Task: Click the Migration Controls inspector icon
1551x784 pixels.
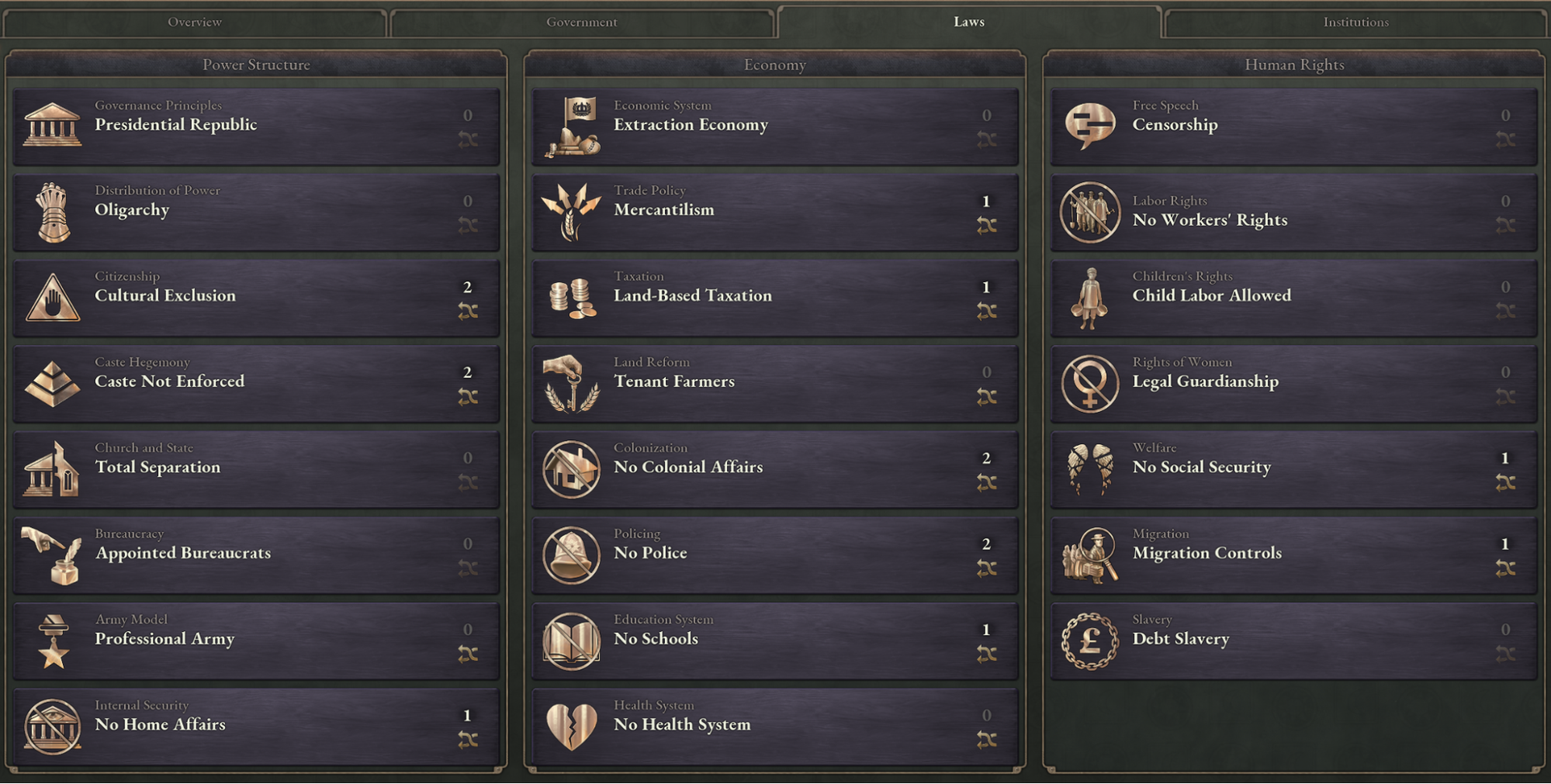Action: click(x=1090, y=554)
